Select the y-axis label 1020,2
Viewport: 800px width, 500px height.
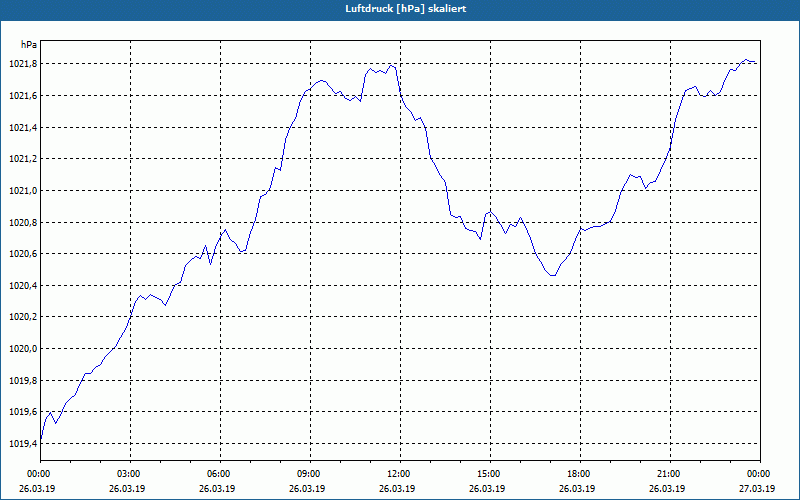23,317
